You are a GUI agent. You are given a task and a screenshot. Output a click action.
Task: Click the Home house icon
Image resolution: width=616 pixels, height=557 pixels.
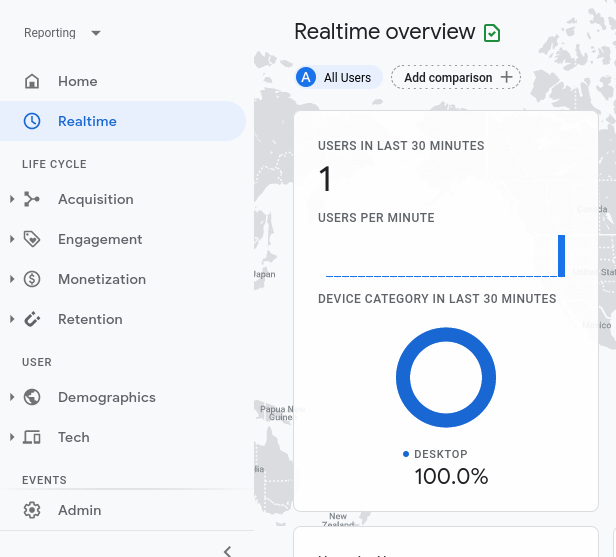tap(32, 81)
